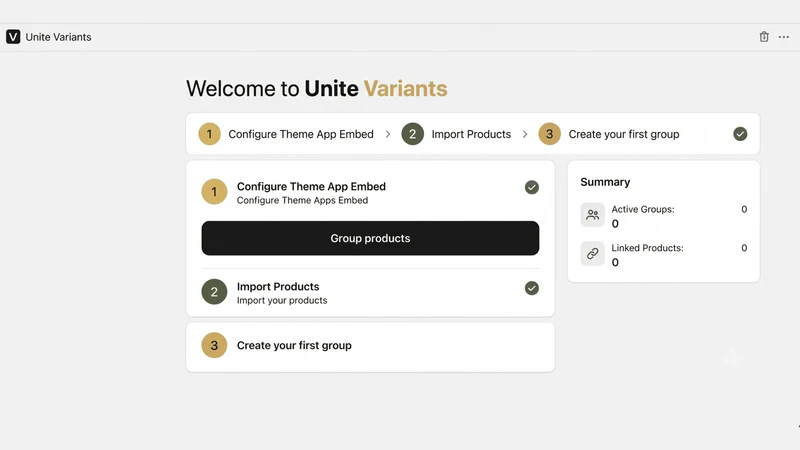
Task: Click checkmark beside Import Products card
Action: 532,288
